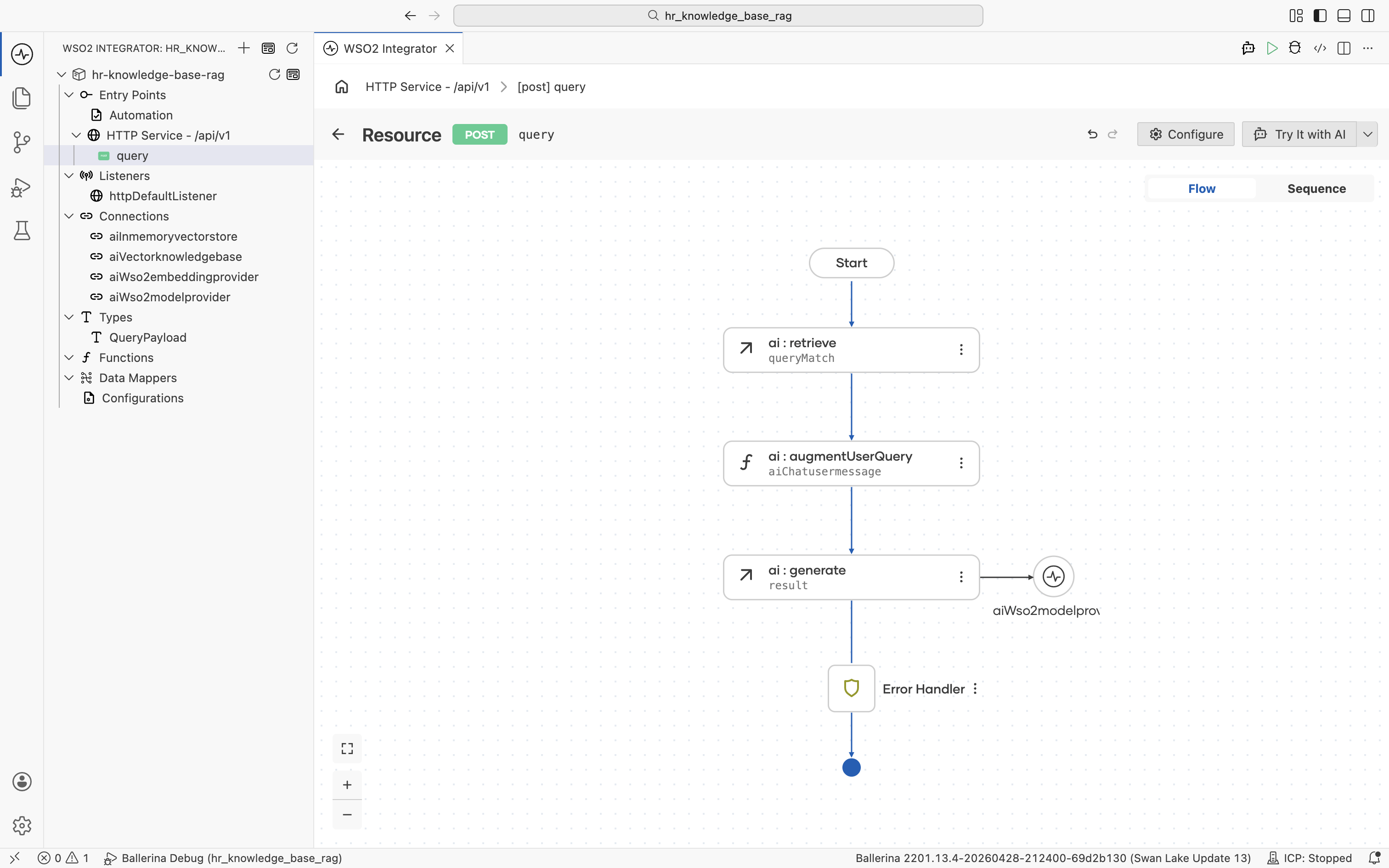Click the Configure button
This screenshot has height=868, width=1389.
1186,134
